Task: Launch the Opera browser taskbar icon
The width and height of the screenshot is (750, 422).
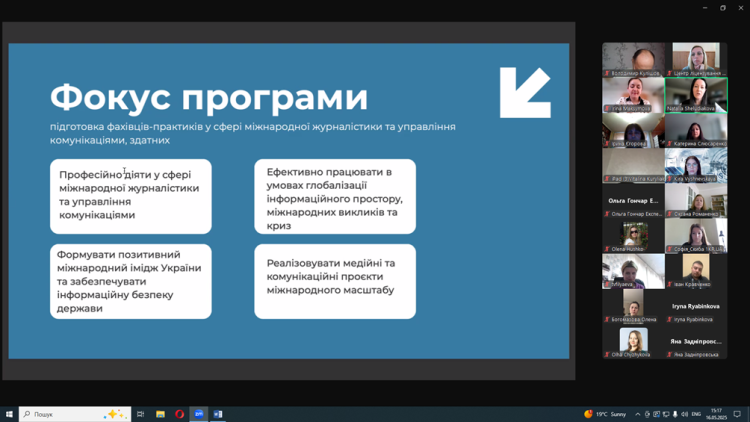Action: pos(180,414)
